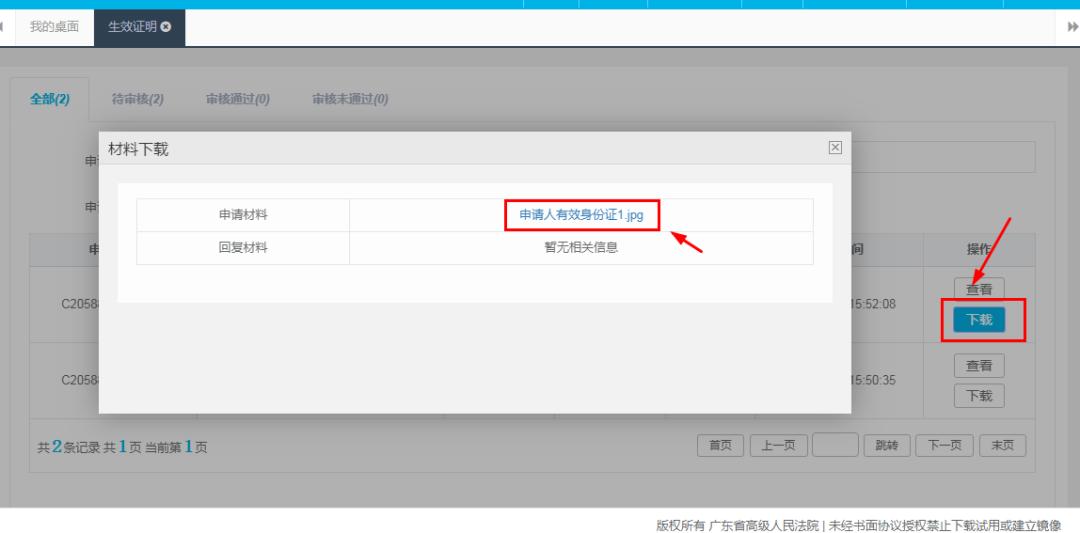The width and height of the screenshot is (1080, 533).
Task: Go to the last page with 末页
Action: [1002, 446]
